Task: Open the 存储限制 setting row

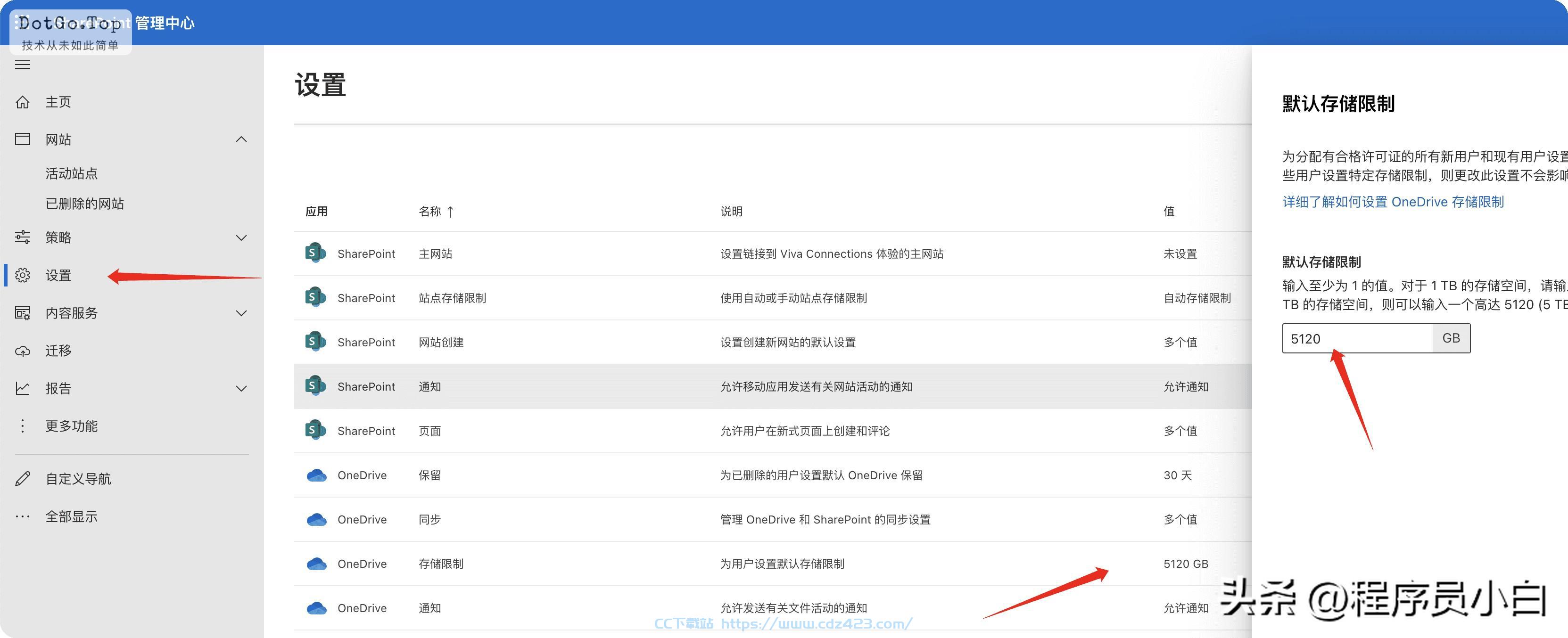Action: click(772, 564)
